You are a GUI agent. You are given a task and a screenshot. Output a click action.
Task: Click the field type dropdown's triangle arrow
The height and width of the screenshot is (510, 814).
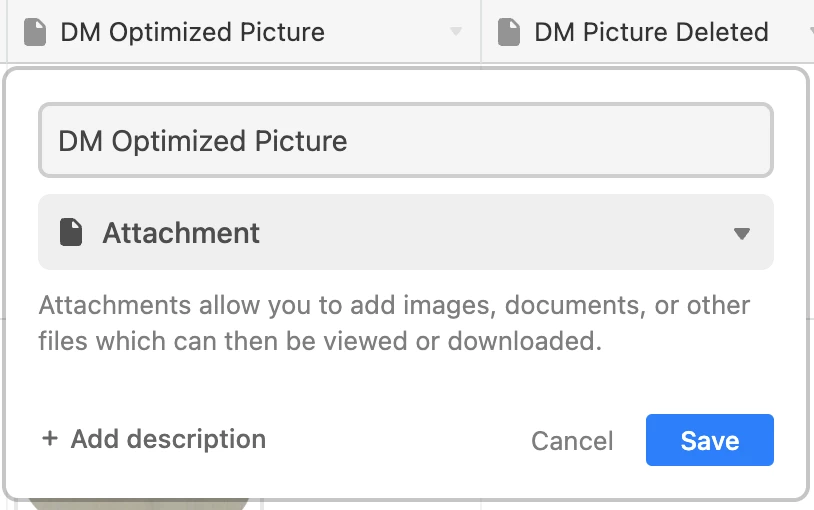click(741, 234)
